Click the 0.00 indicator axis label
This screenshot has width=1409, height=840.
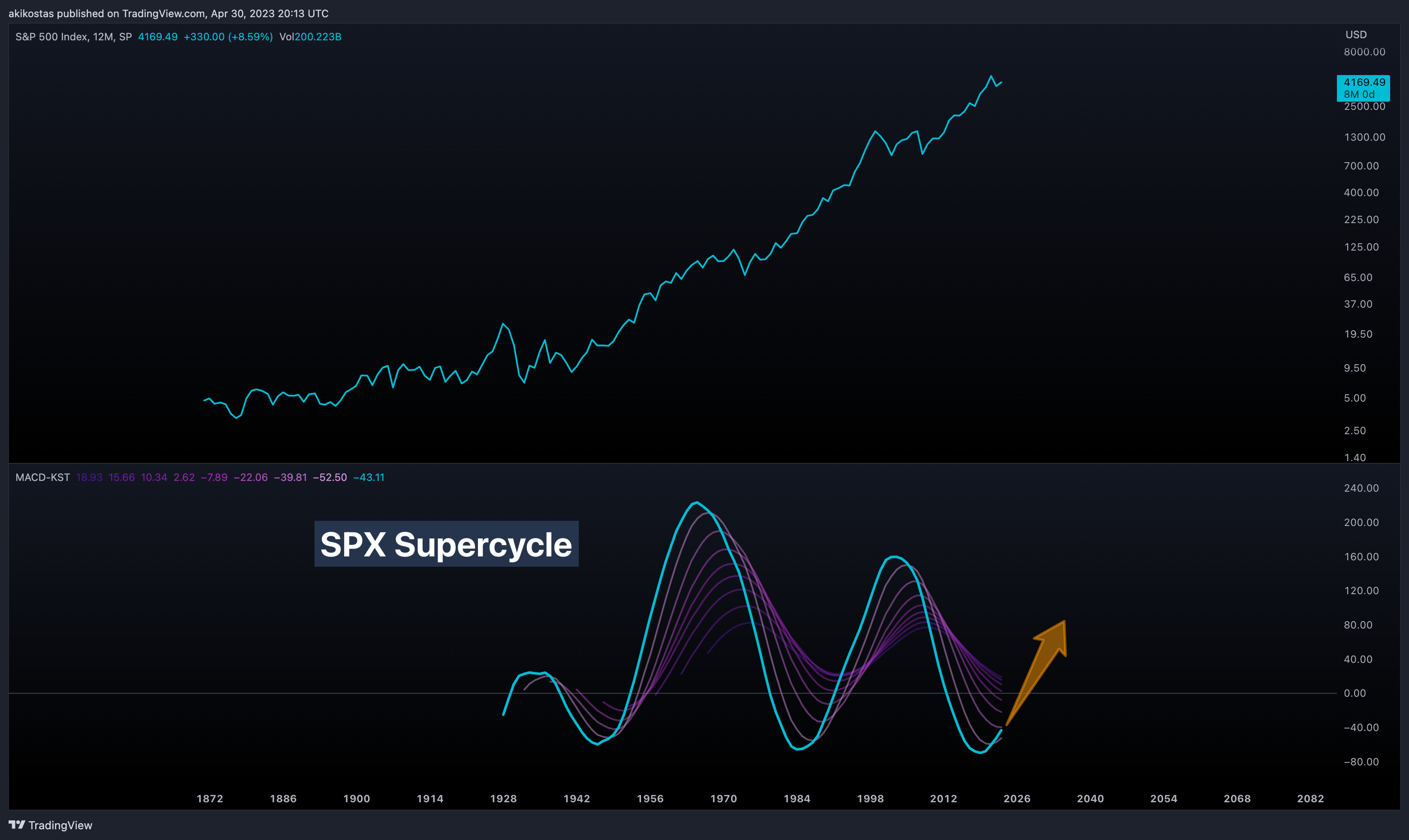tap(1355, 693)
